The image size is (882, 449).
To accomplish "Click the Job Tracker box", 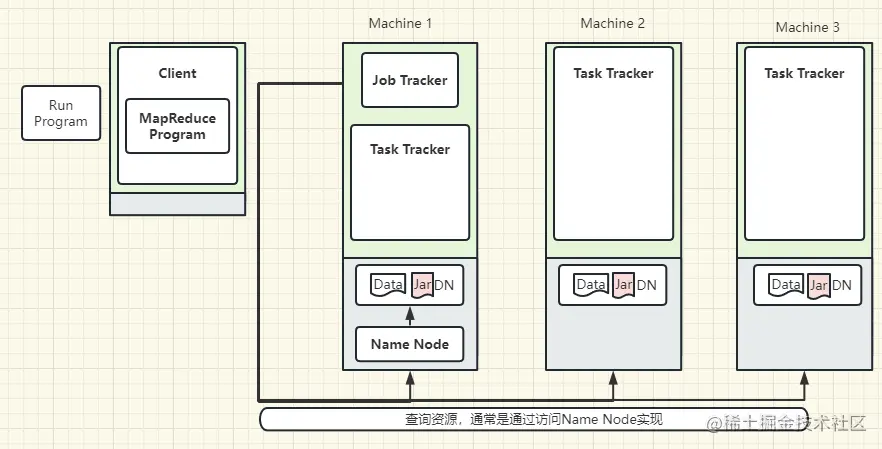I will pos(410,80).
